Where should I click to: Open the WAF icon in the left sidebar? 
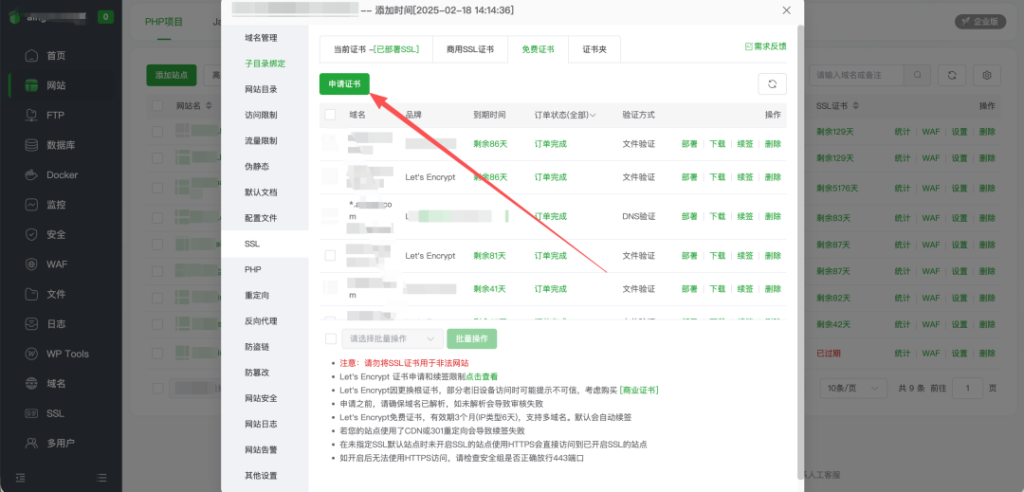31,265
